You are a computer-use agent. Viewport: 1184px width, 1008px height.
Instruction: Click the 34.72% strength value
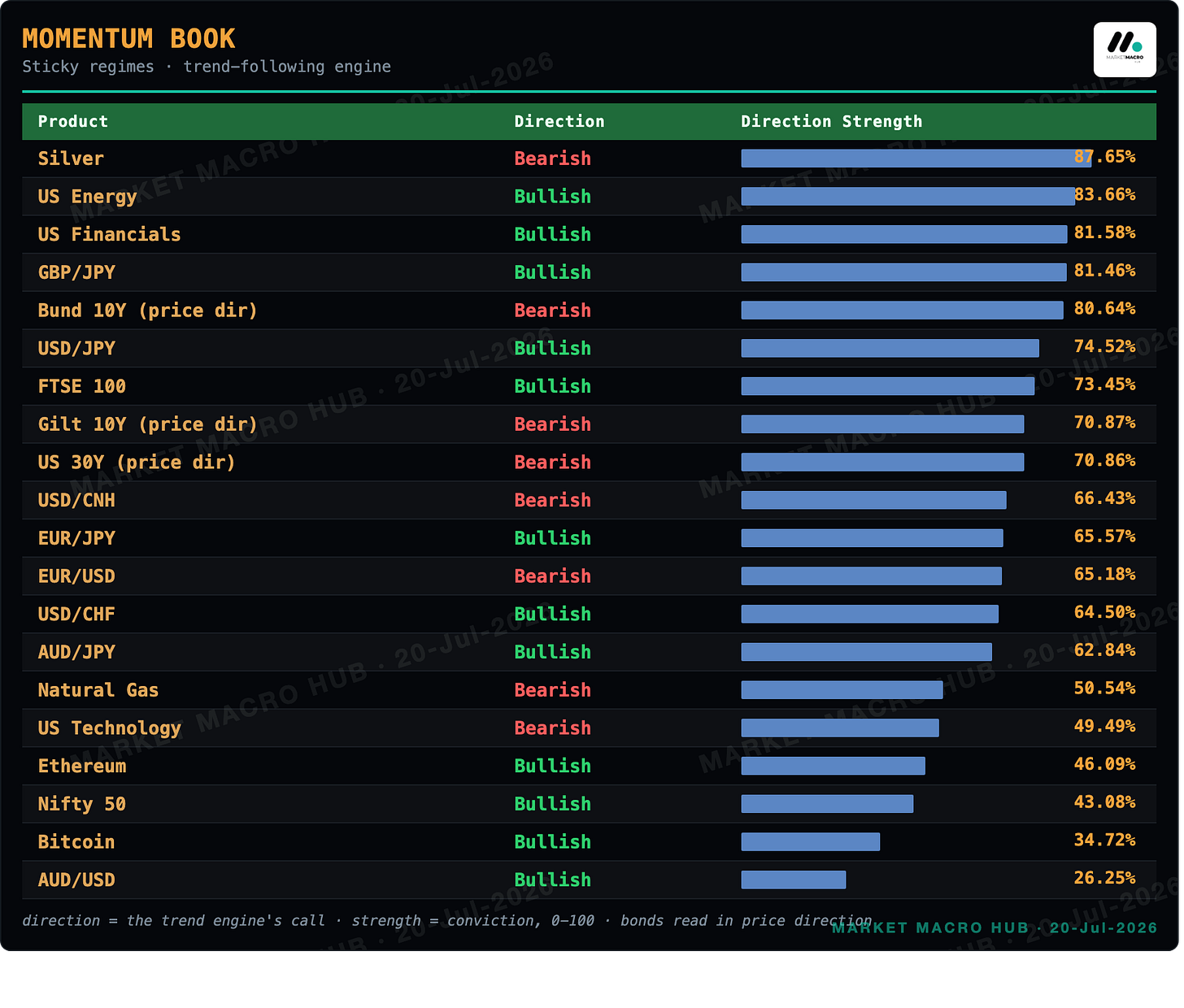tap(1104, 839)
